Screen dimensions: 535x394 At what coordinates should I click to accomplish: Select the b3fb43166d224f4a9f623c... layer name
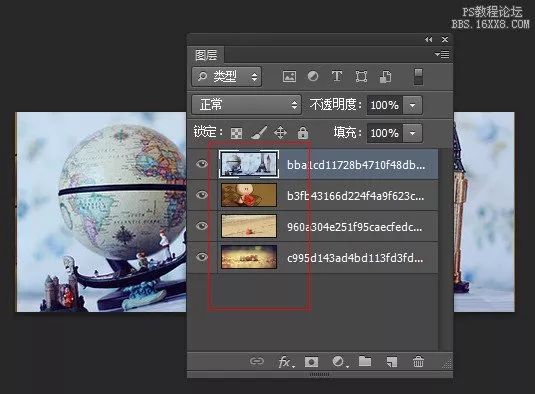(356, 196)
